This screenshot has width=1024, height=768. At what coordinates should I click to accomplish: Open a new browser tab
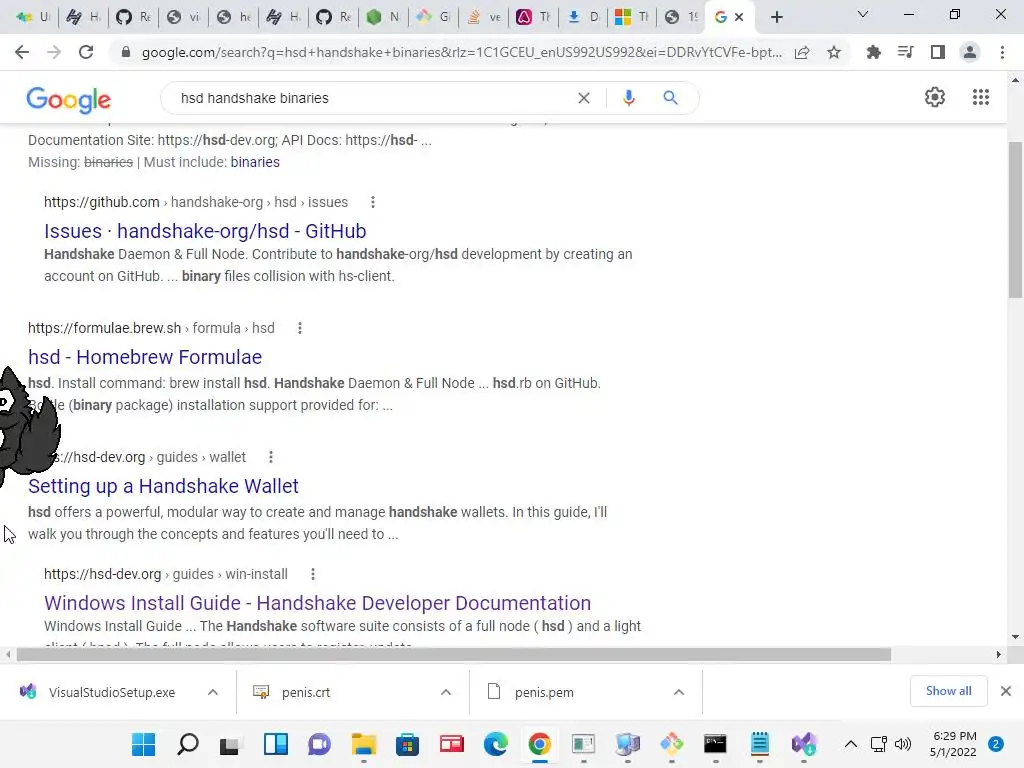776,17
